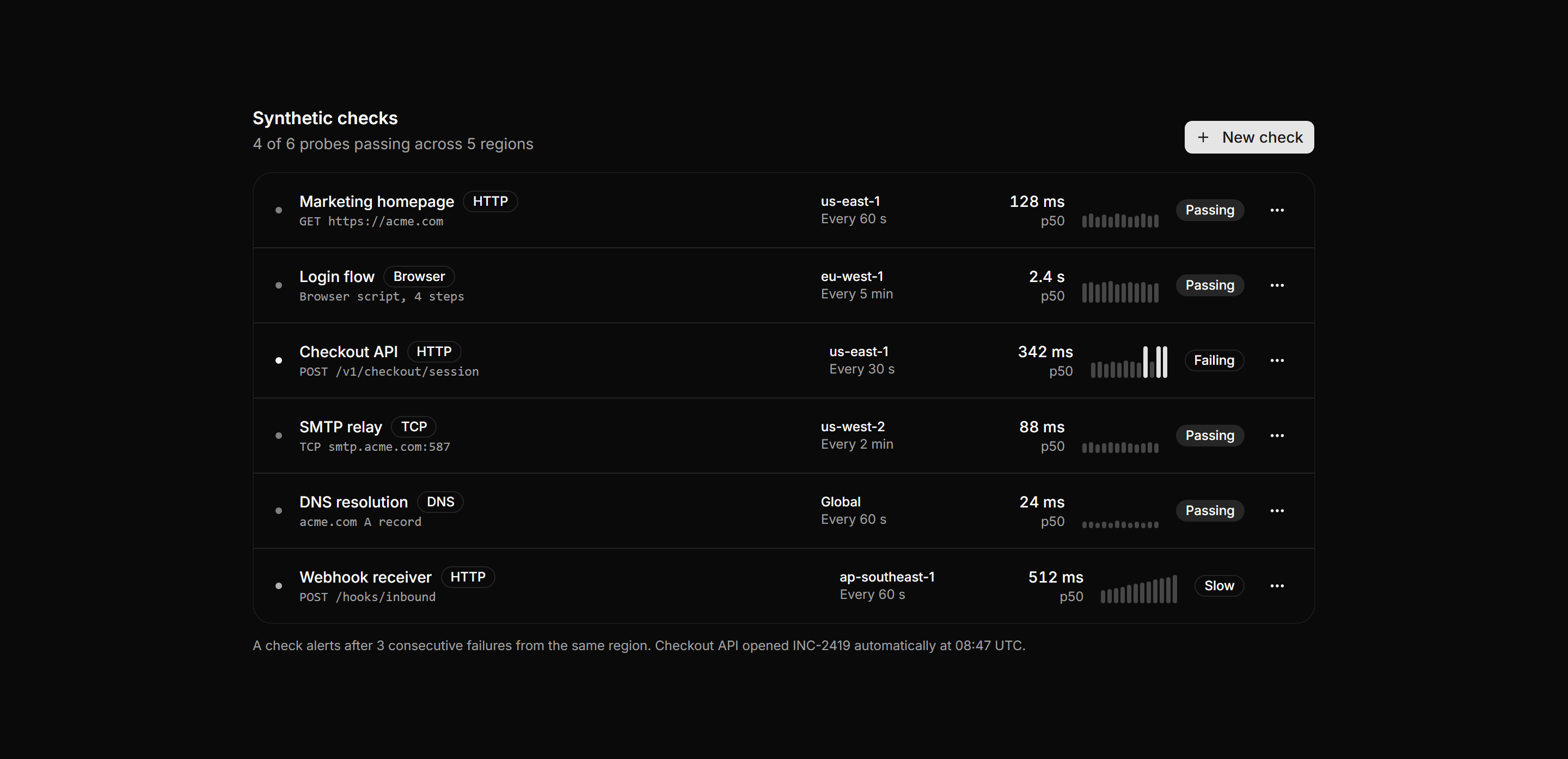Open more options for Marketing homepage
1568x759 pixels.
coord(1277,210)
